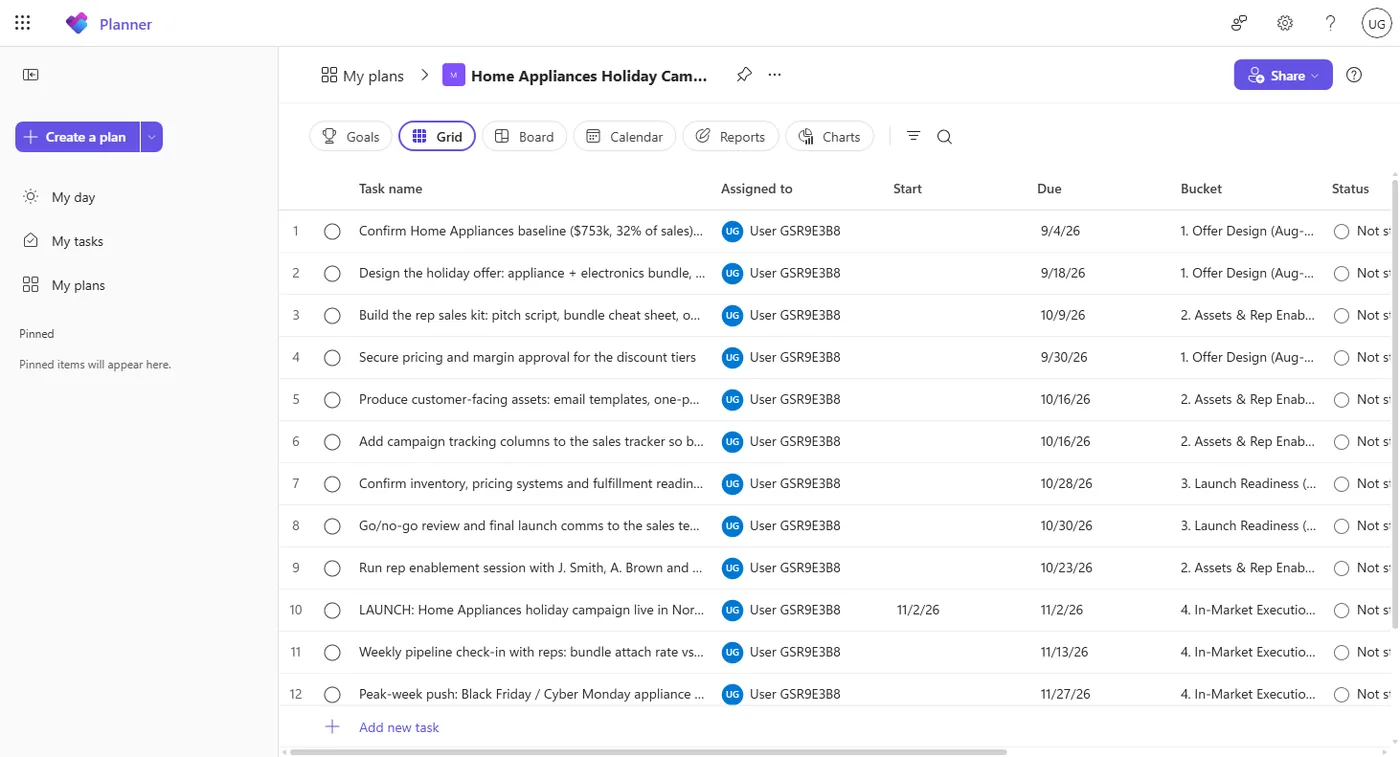This screenshot has height=757, width=1400.
Task: Click the search magnifier icon
Action: pyautogui.click(x=944, y=137)
